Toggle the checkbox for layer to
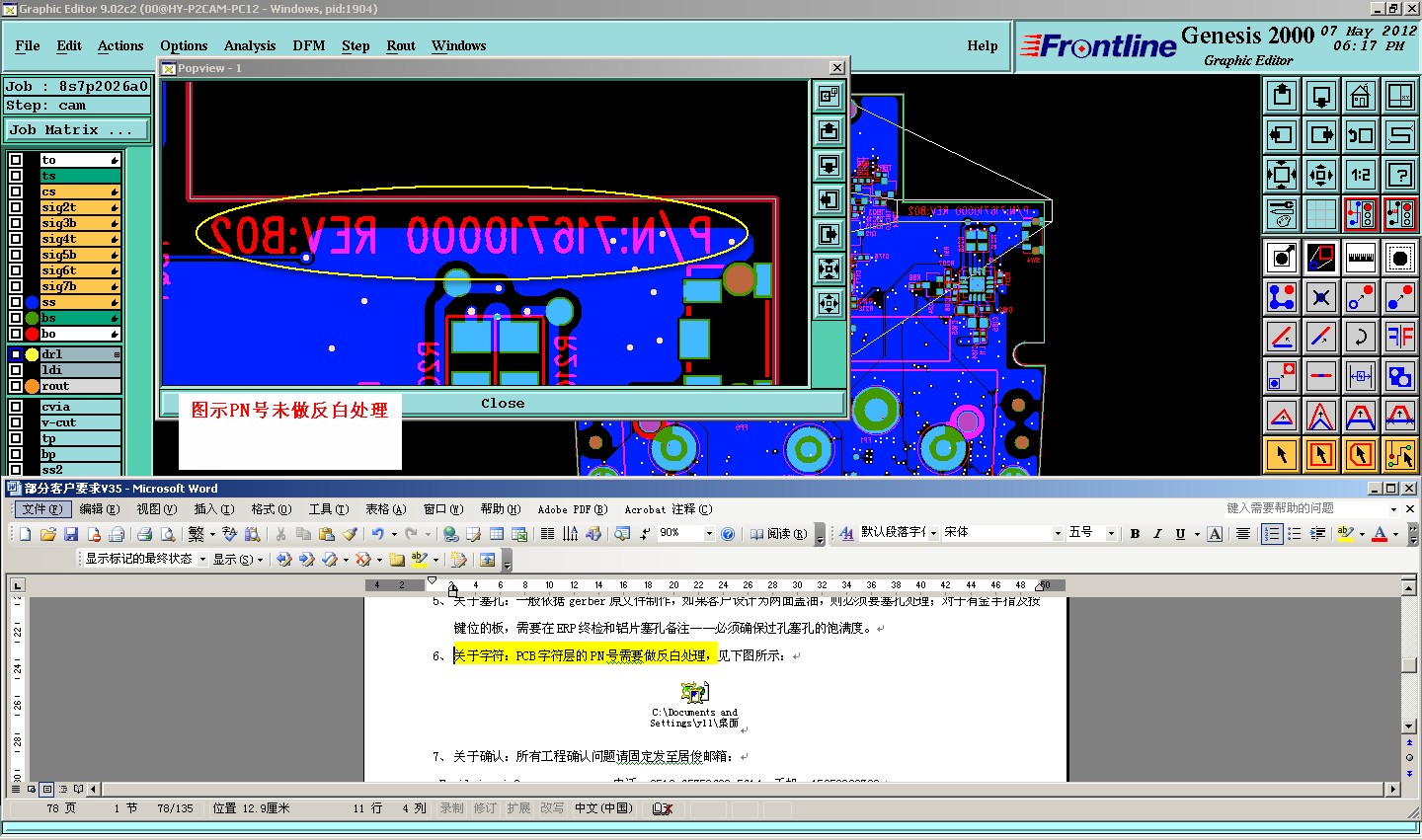The height and width of the screenshot is (840, 1422). tap(16, 160)
